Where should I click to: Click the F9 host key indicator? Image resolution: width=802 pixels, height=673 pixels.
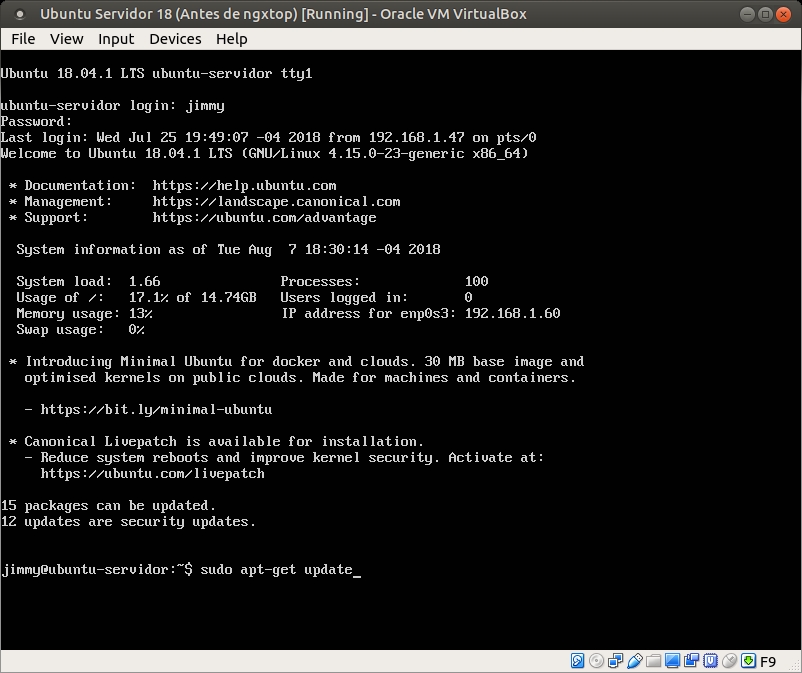(768, 661)
